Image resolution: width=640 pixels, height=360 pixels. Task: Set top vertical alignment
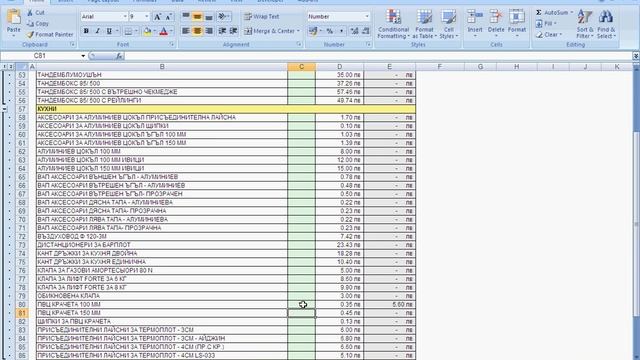(186, 17)
